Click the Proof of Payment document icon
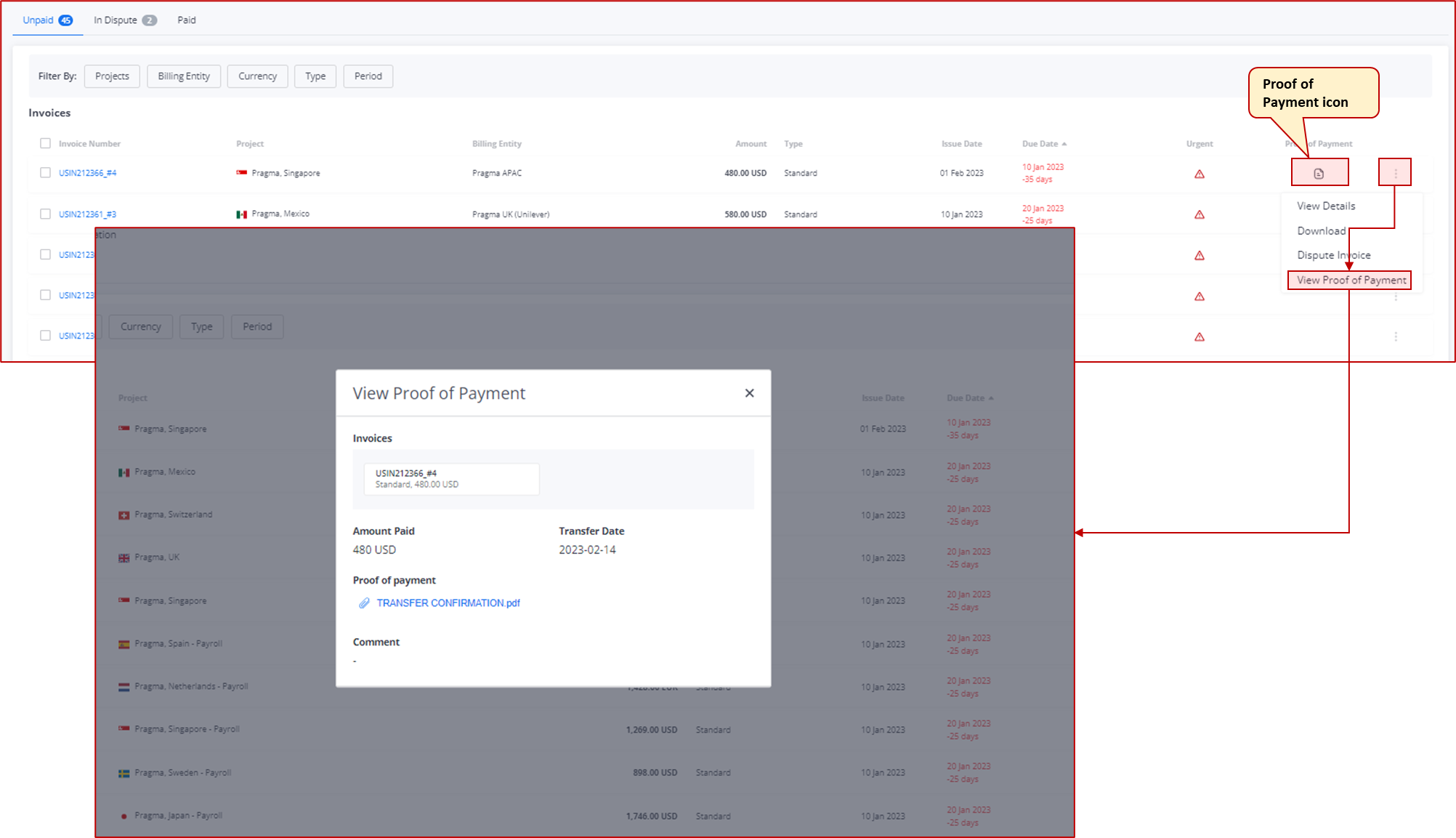Viewport: 1456px width, 838px height. (1319, 172)
